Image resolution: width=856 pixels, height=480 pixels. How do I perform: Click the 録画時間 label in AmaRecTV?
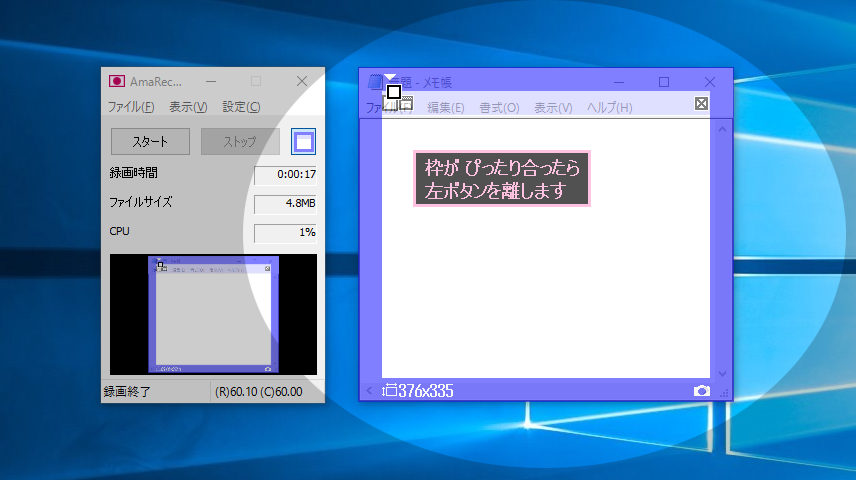pyautogui.click(x=133, y=173)
